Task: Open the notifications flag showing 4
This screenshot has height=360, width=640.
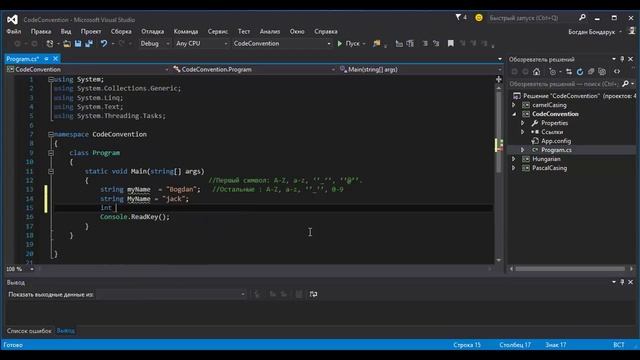Action: click(x=461, y=18)
